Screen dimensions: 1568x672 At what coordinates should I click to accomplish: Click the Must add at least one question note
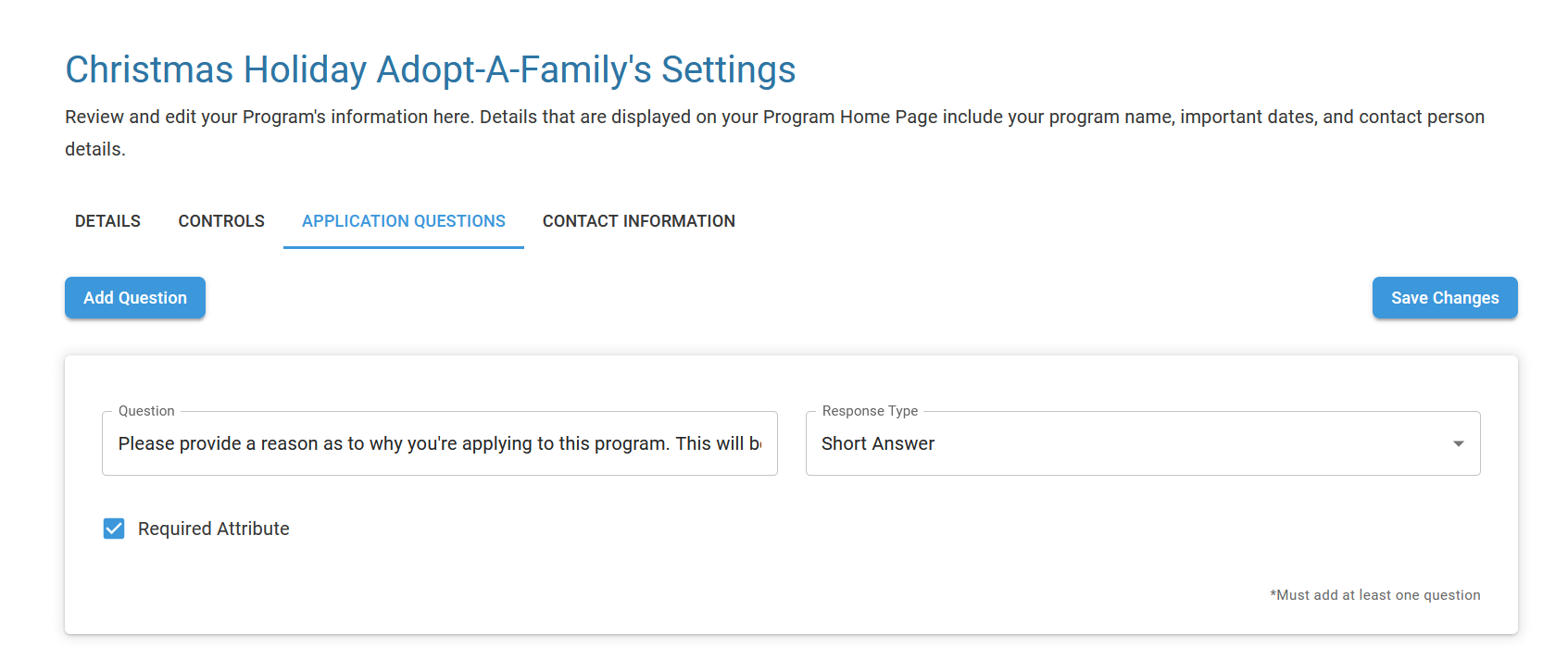pos(1374,595)
